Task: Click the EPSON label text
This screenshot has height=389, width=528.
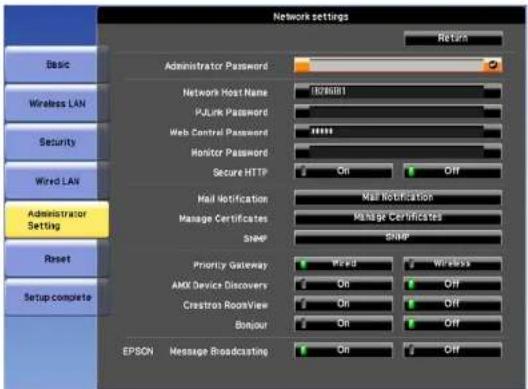Action: coord(138,351)
